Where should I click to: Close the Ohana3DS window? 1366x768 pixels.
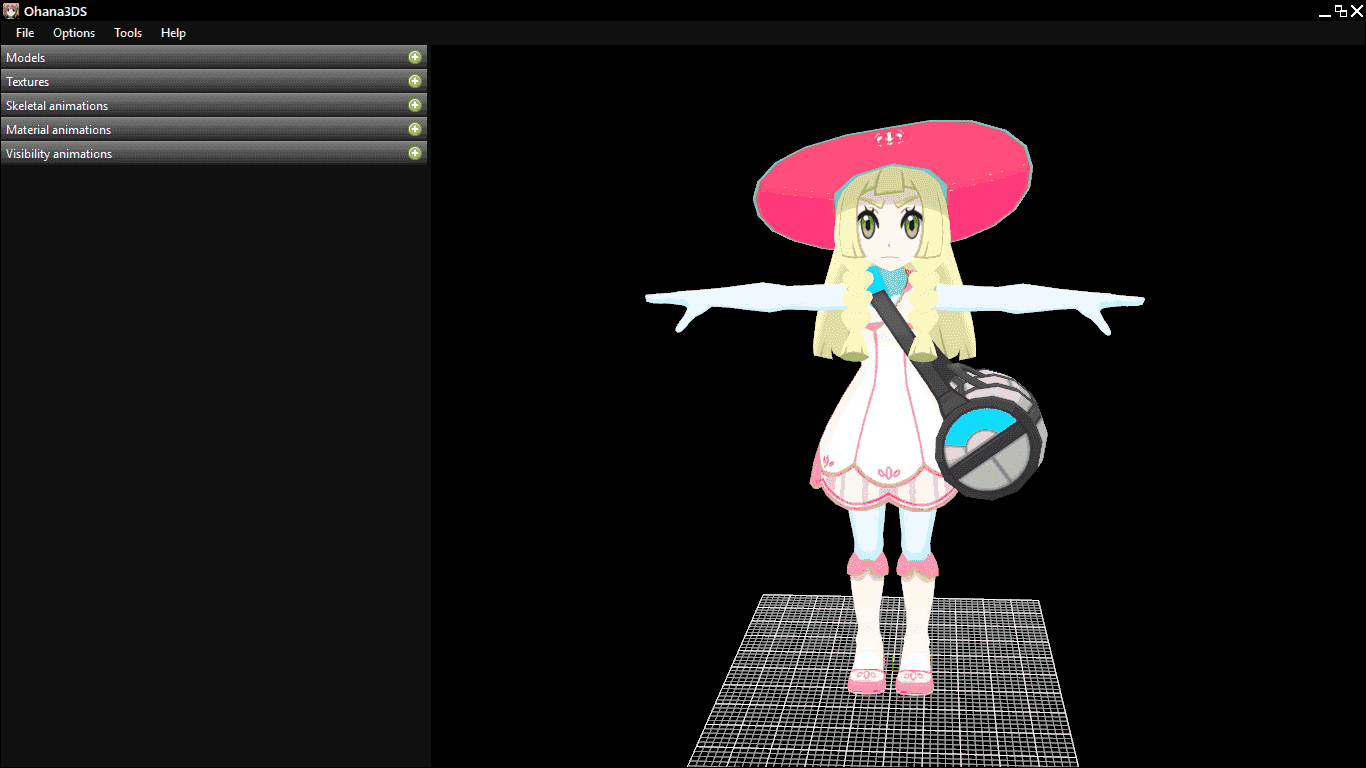point(1357,11)
